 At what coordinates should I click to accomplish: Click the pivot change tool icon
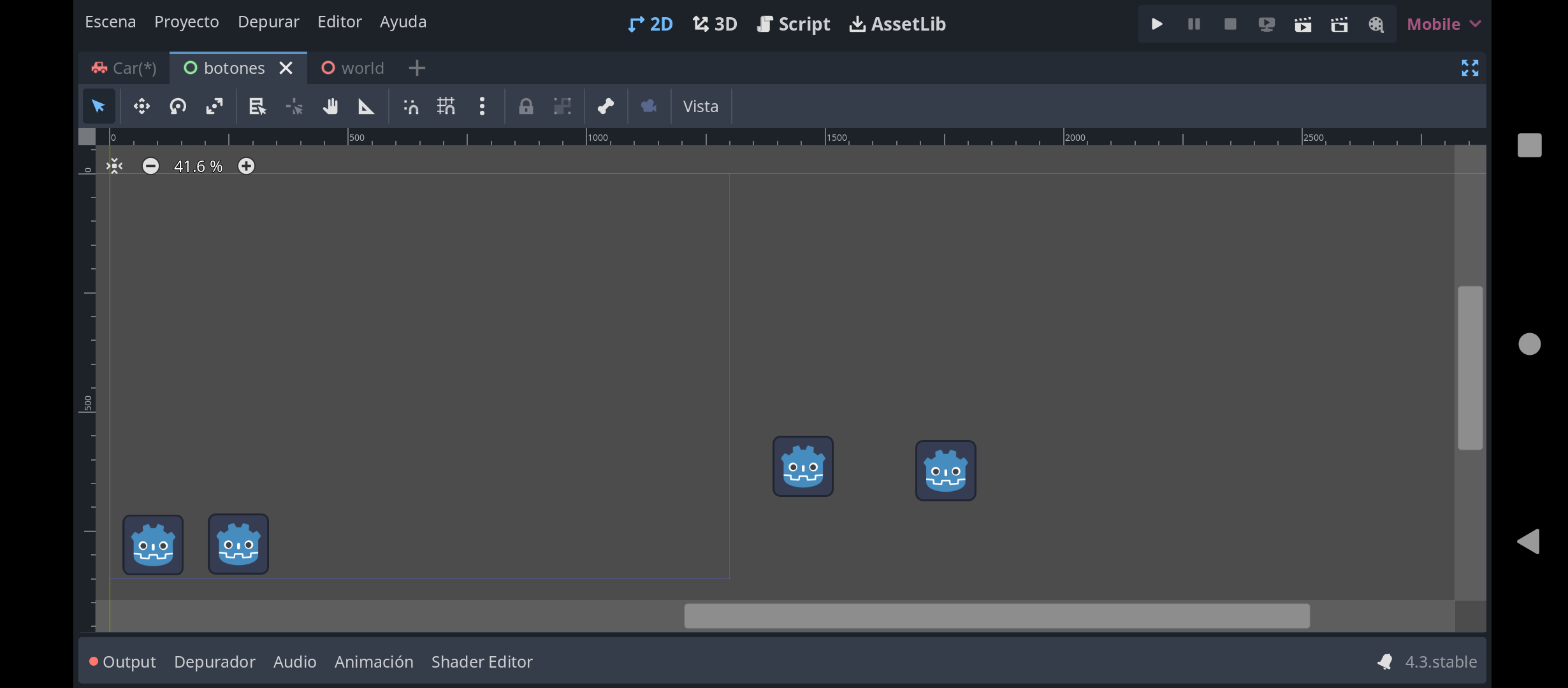294,106
